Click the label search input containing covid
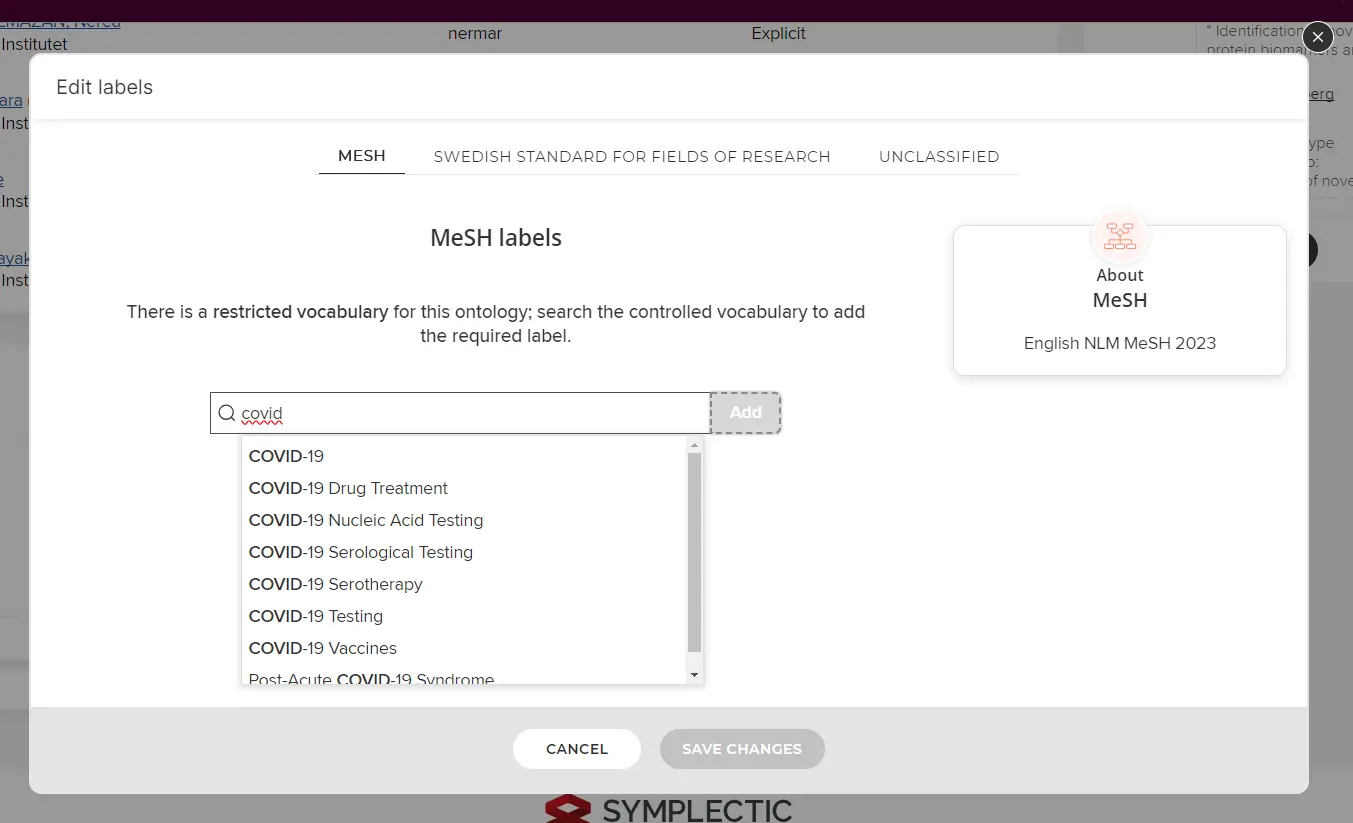The image size is (1353, 823). click(x=470, y=413)
